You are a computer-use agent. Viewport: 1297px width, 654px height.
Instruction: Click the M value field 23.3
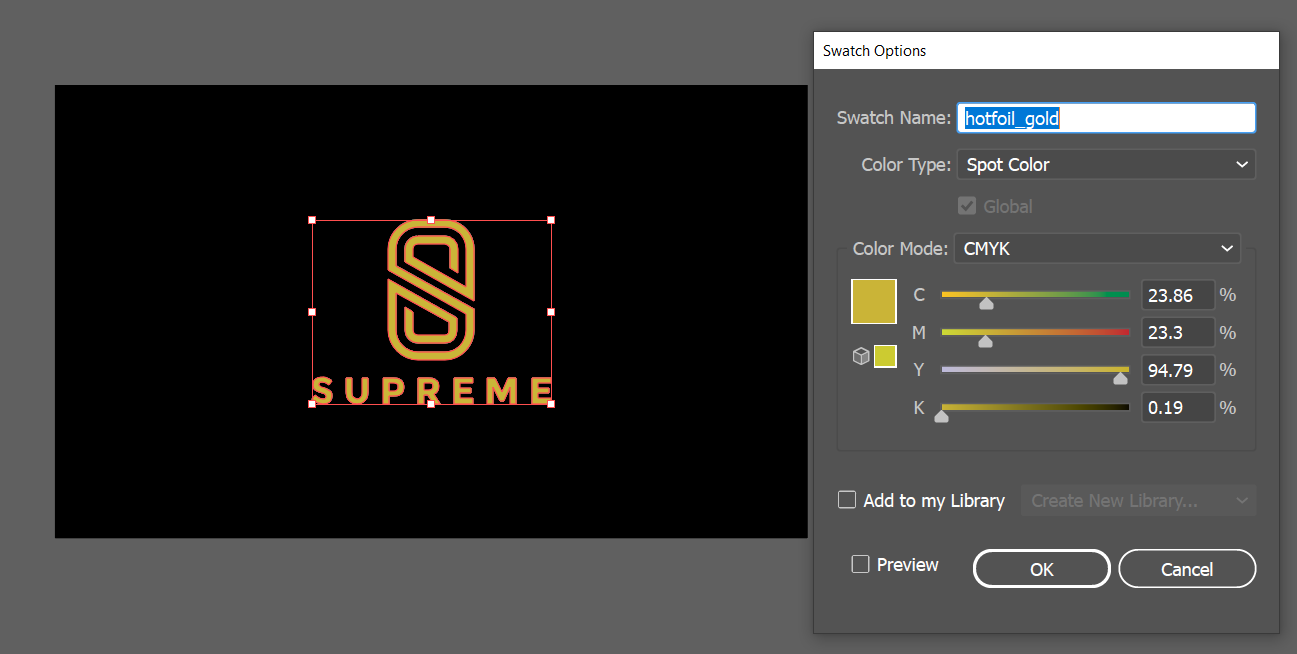[x=1178, y=332]
